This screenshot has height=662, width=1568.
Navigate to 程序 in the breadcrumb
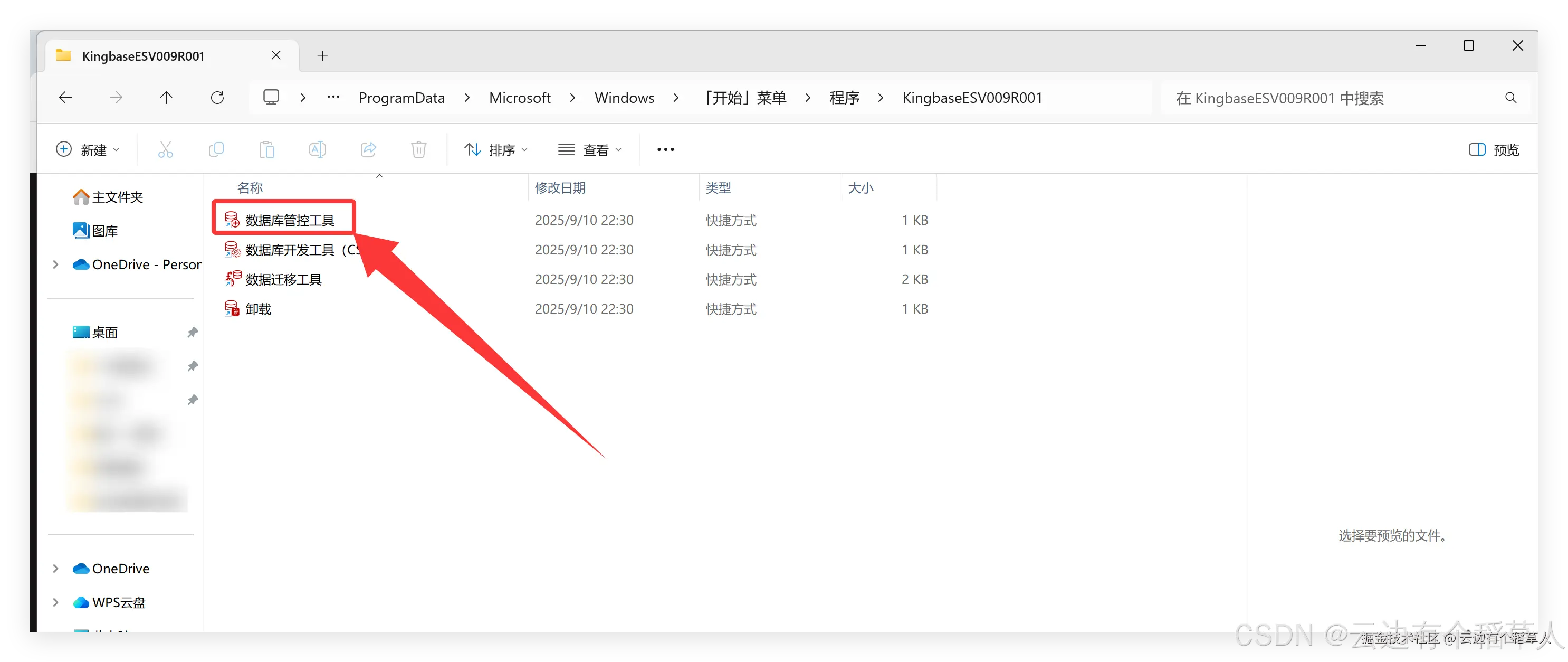844,98
